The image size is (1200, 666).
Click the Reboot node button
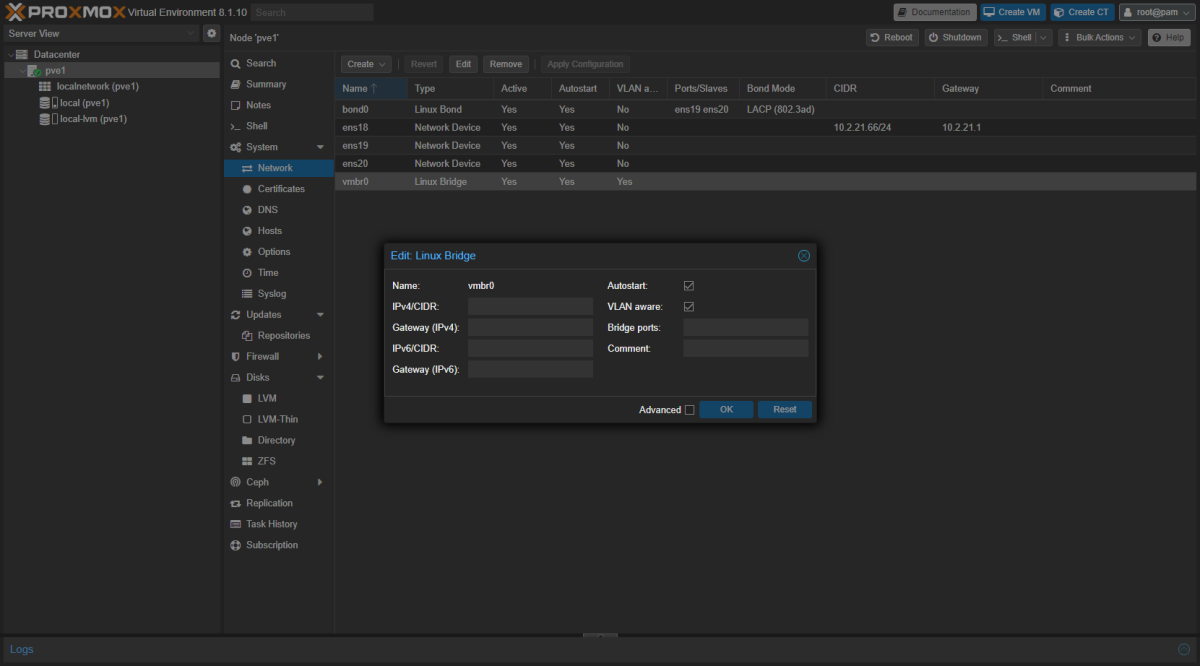tap(892, 37)
